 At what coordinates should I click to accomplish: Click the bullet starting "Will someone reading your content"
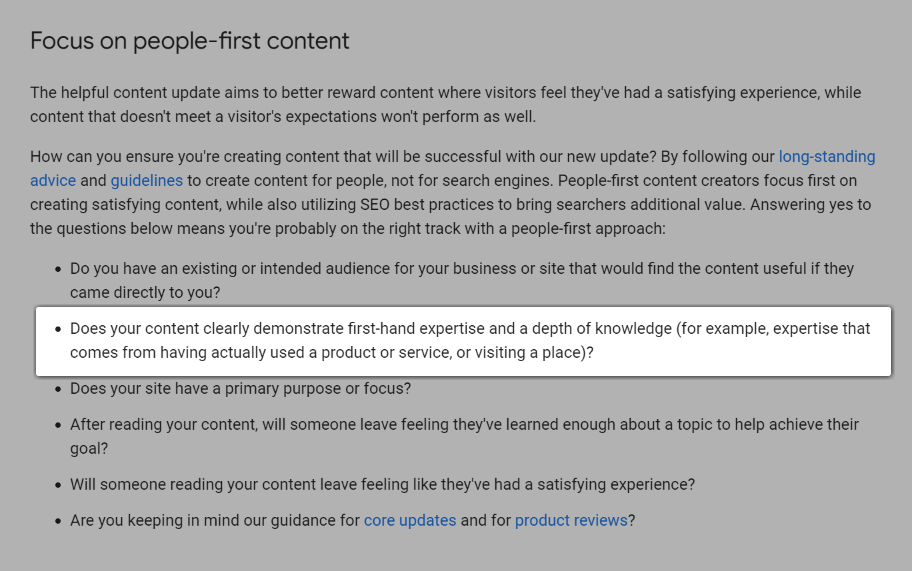382,485
